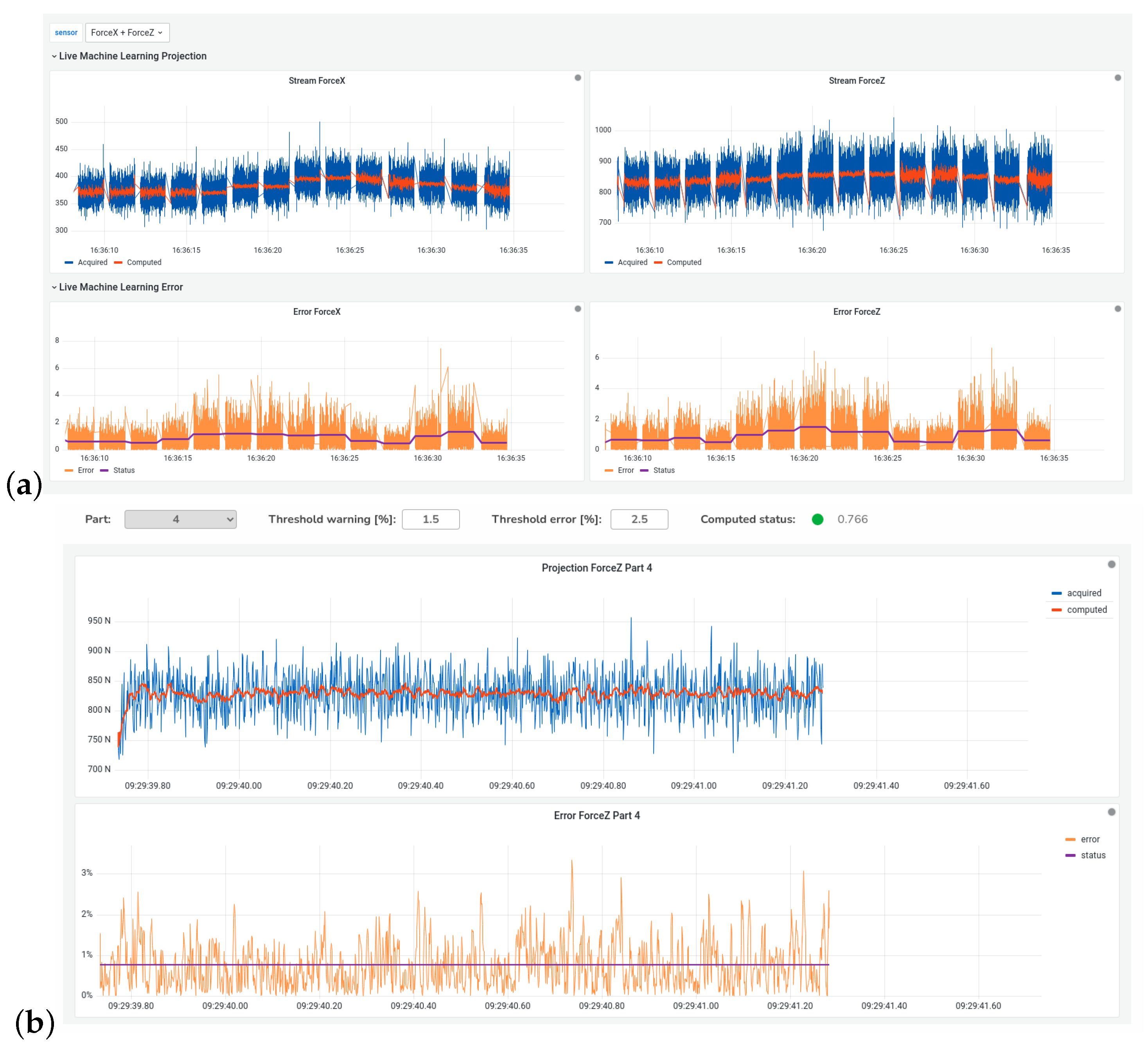The width and height of the screenshot is (1148, 1051).
Task: Click the Error ForceZ panel status dot
Action: 1117,308
